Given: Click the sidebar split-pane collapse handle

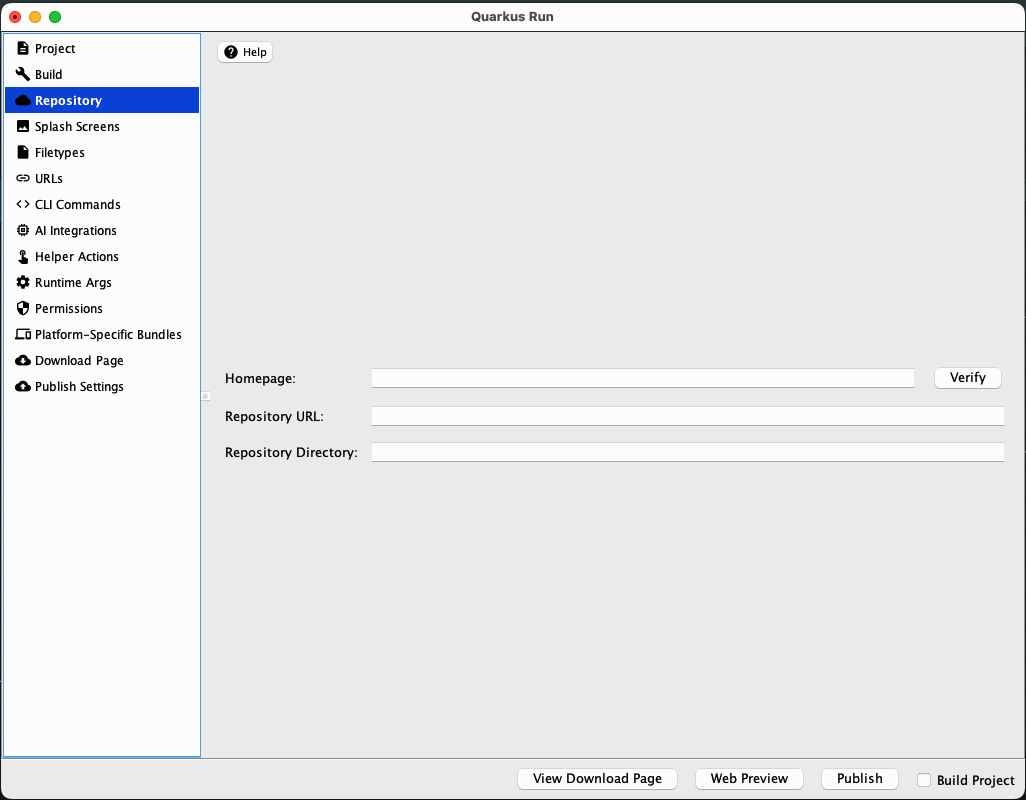Looking at the screenshot, I should (x=205, y=396).
